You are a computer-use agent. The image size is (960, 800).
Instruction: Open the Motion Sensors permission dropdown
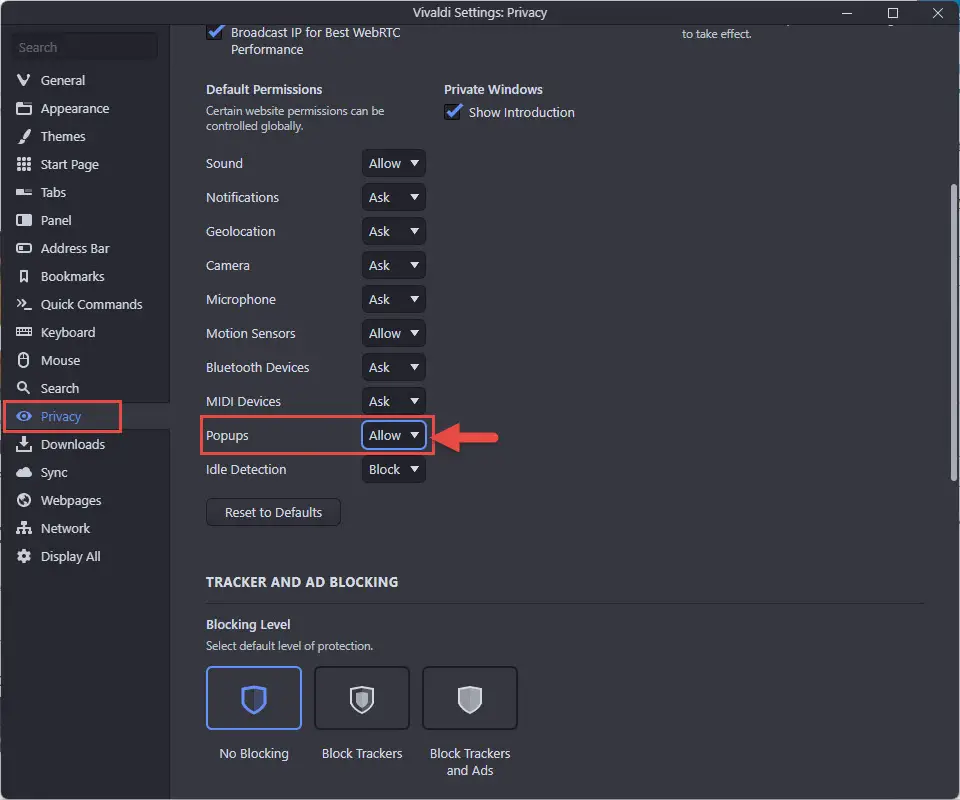pos(394,333)
